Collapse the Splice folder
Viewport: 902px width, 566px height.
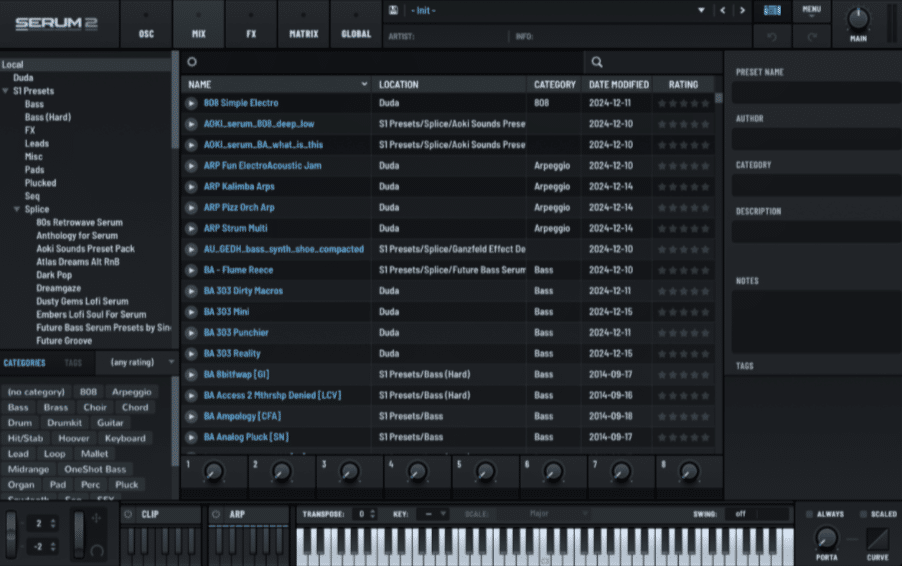(x=17, y=209)
